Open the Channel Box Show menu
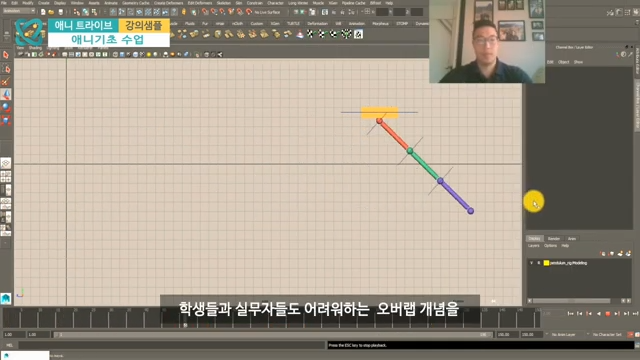 pos(578,62)
